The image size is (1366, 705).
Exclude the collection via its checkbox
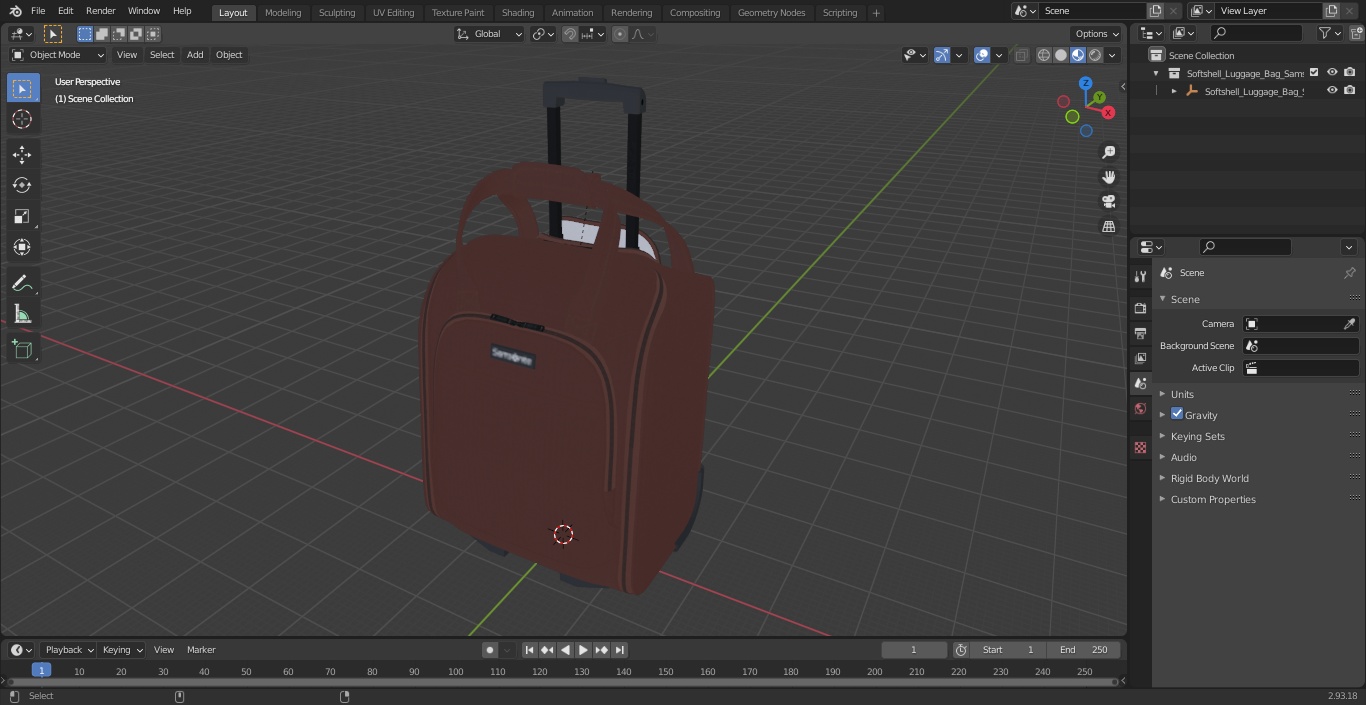point(1314,72)
